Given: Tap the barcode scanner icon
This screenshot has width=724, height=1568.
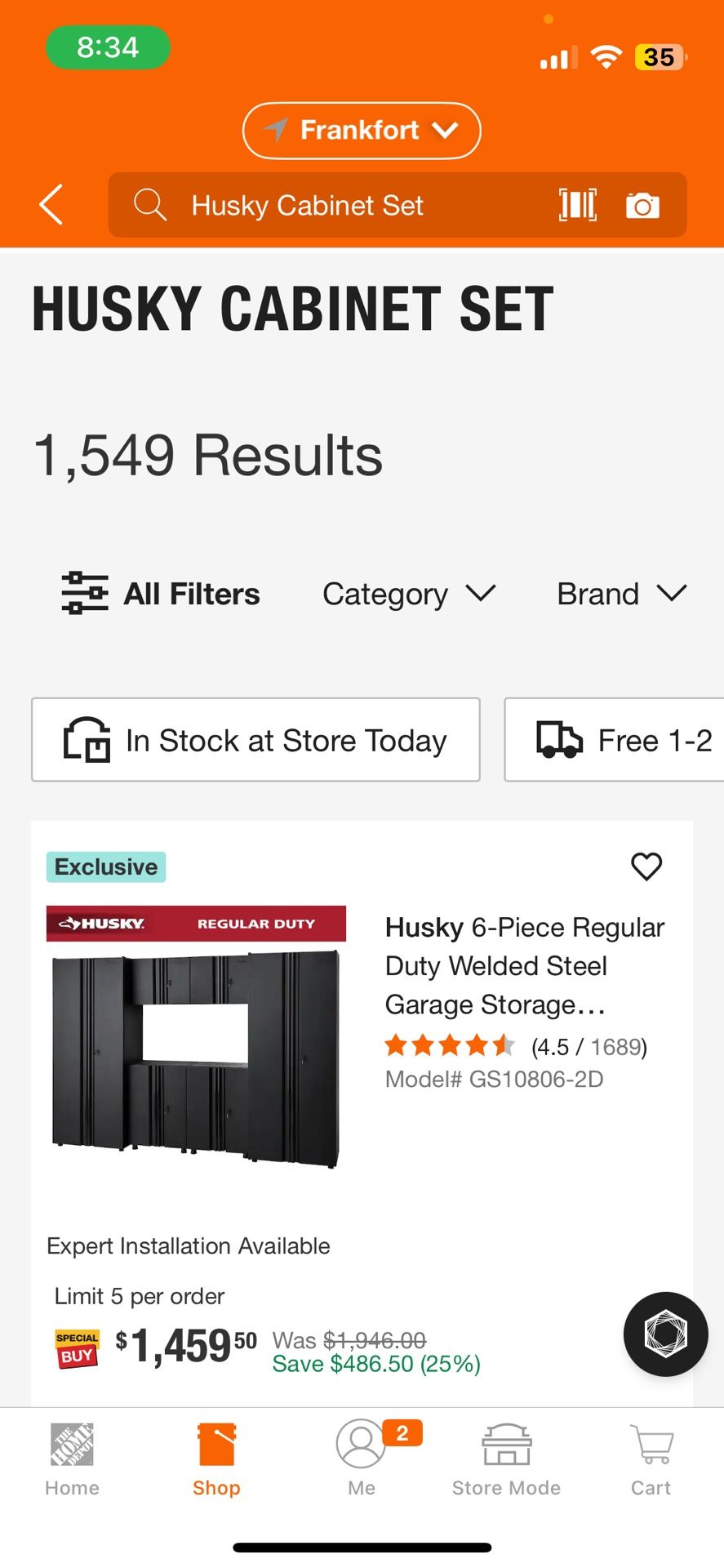Looking at the screenshot, I should coord(577,205).
